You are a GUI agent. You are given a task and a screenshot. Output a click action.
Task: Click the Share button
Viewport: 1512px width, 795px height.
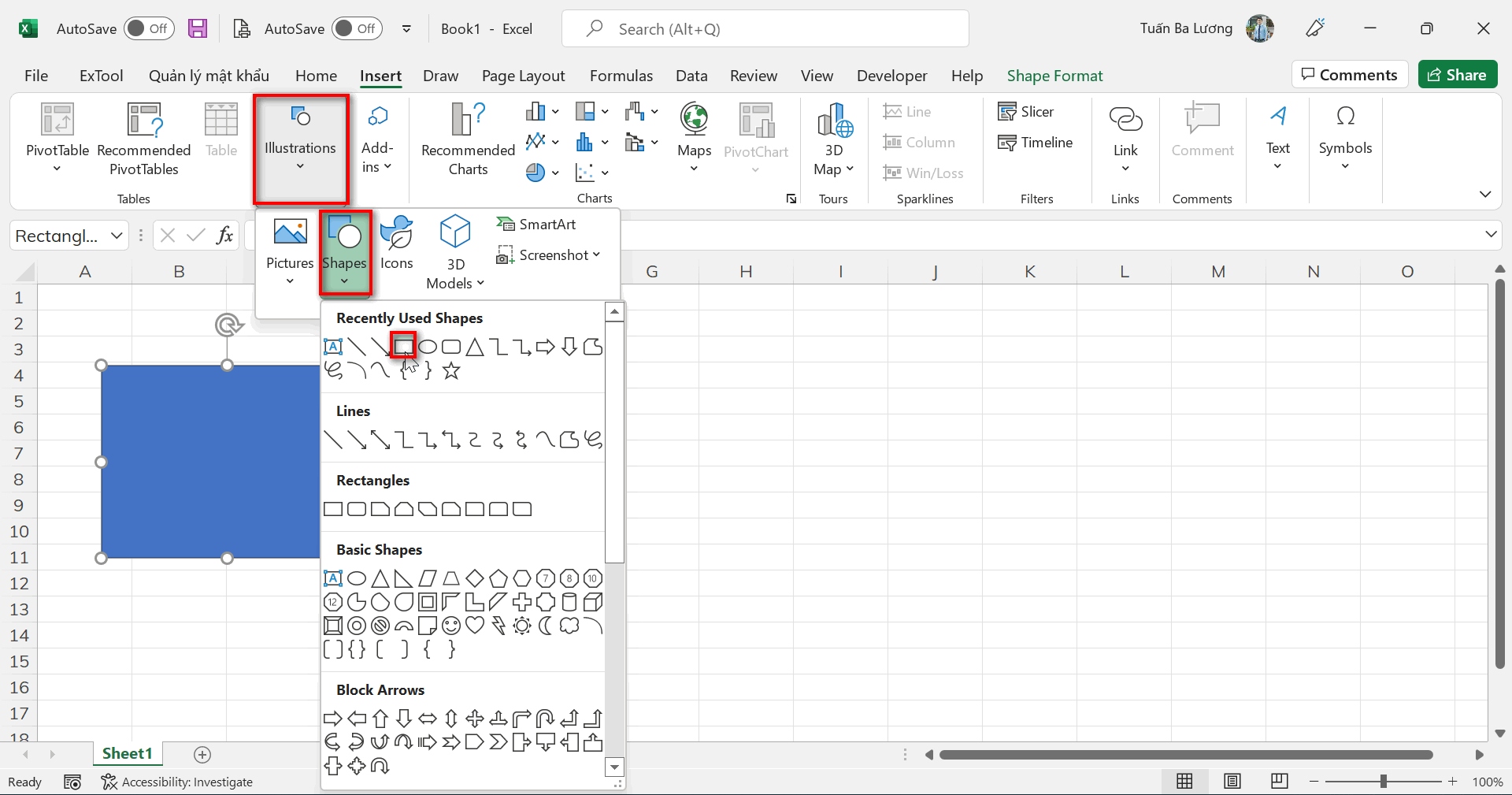pyautogui.click(x=1457, y=75)
